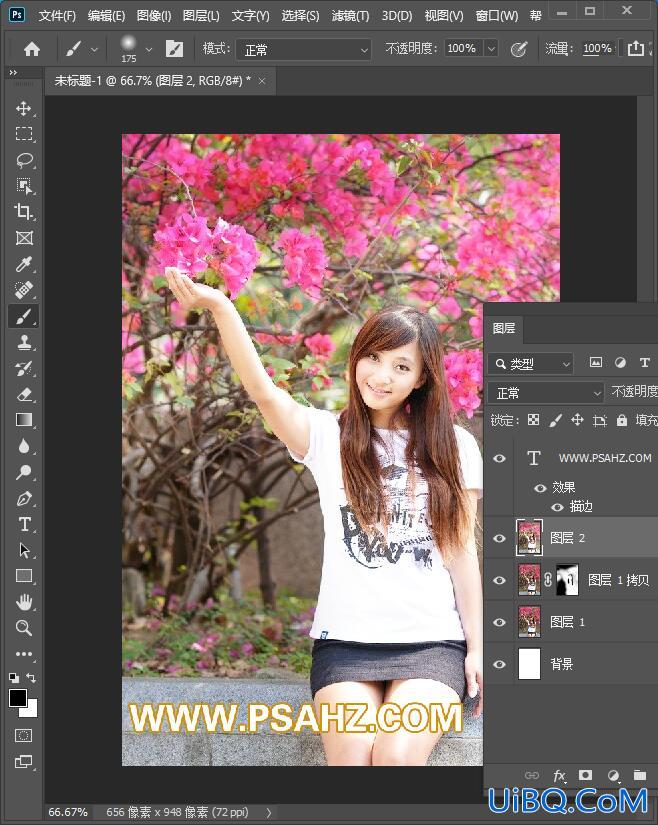Select the Clone Stamp tool
Screen dimensions: 658x825
click(24, 343)
